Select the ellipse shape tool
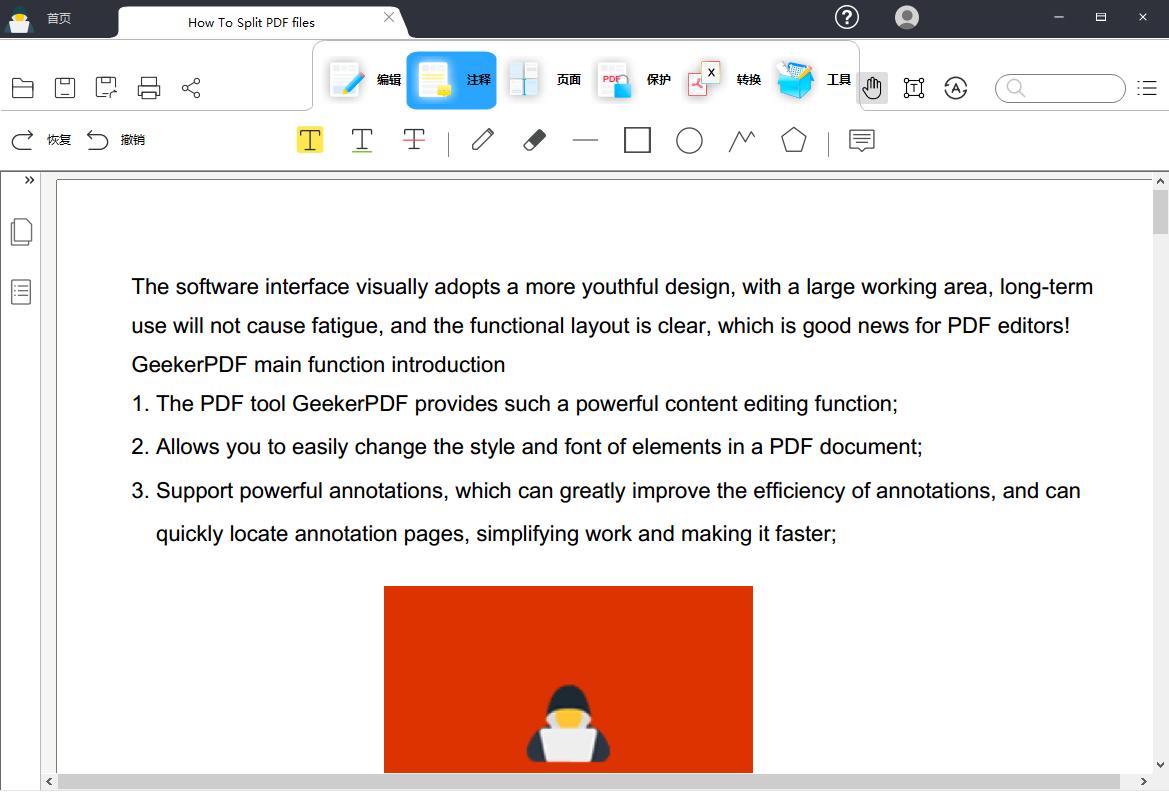The height and width of the screenshot is (792, 1169). (x=689, y=140)
